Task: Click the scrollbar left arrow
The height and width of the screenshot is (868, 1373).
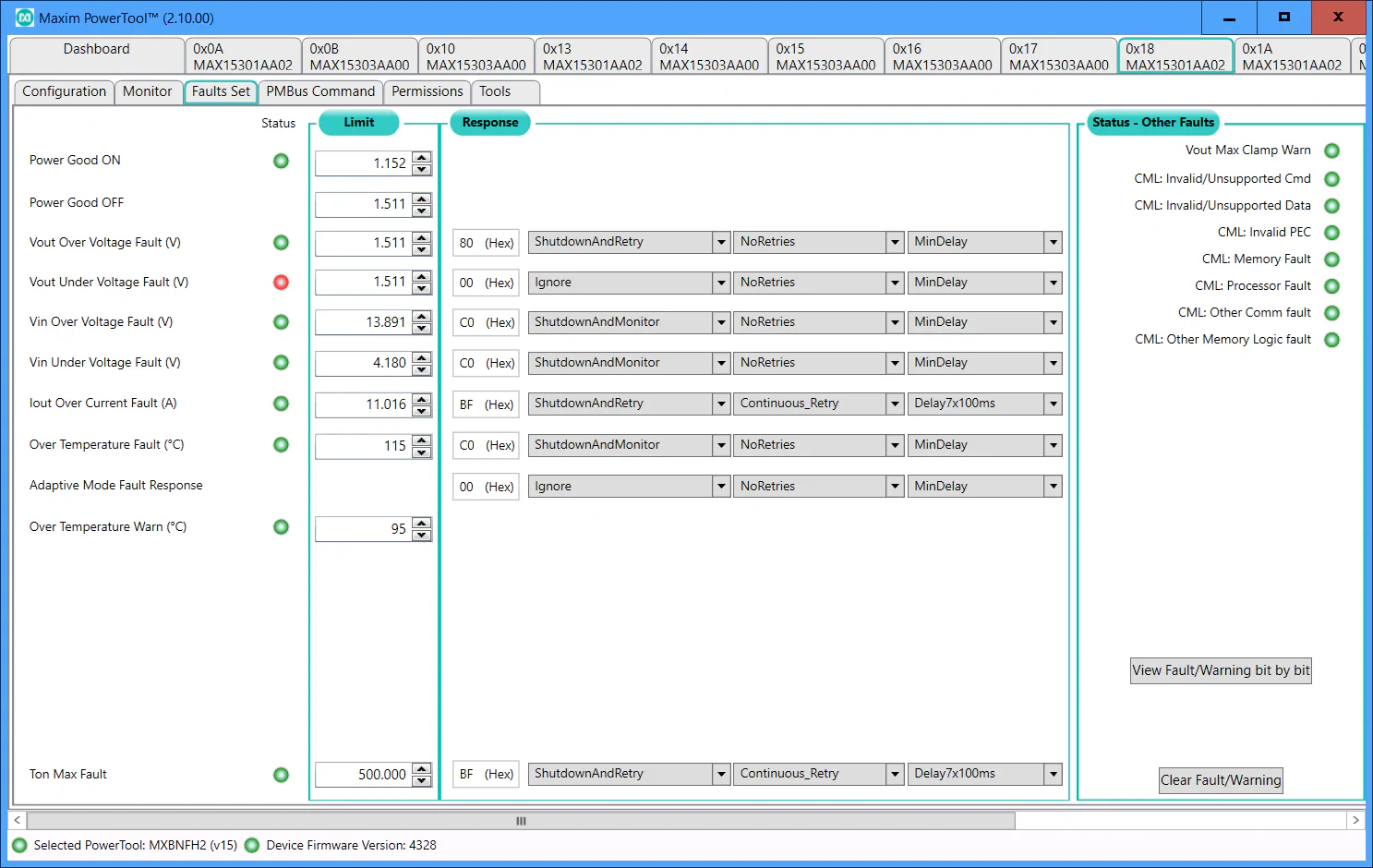Action: 17,821
